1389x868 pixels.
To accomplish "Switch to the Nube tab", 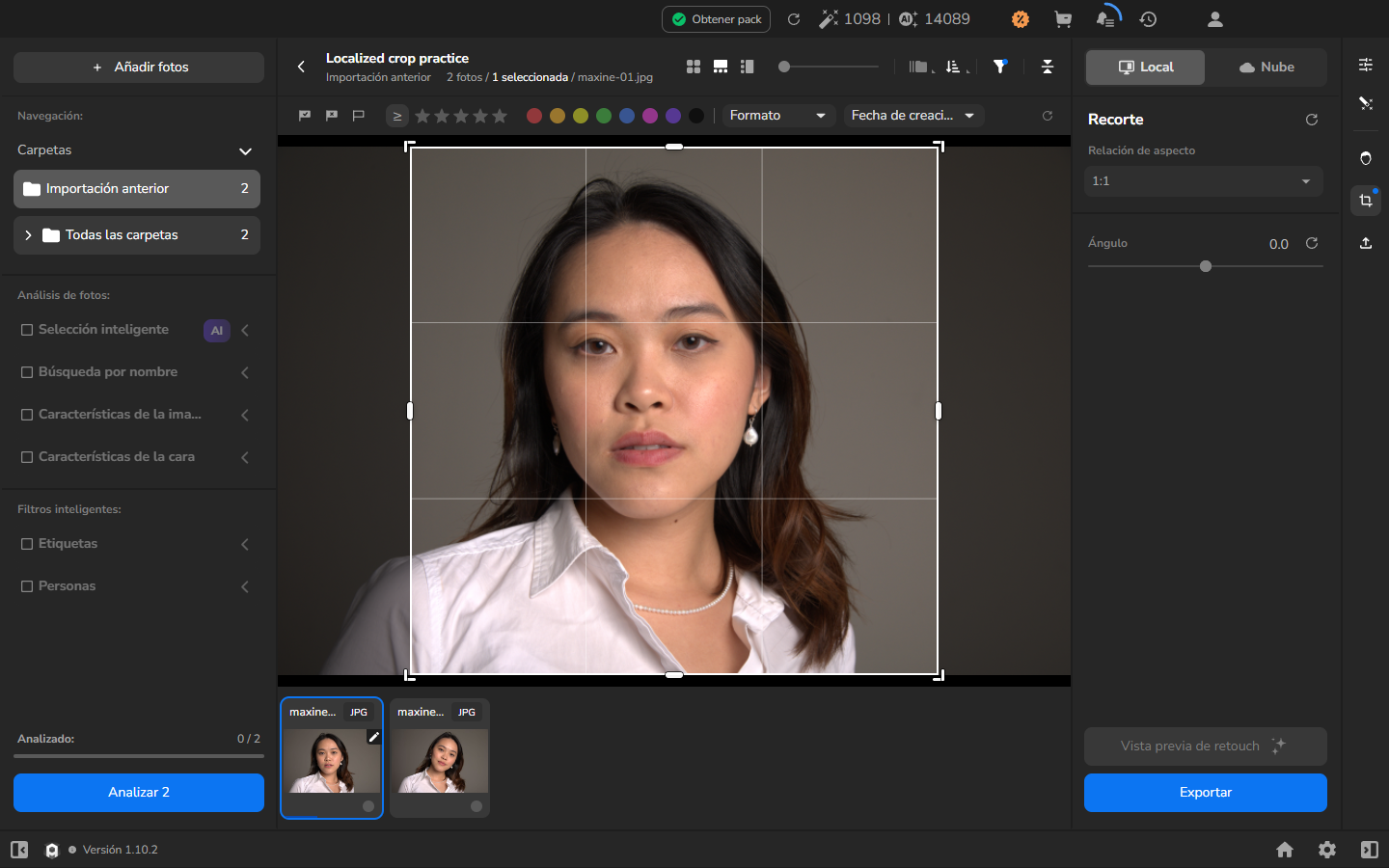I will [1266, 68].
